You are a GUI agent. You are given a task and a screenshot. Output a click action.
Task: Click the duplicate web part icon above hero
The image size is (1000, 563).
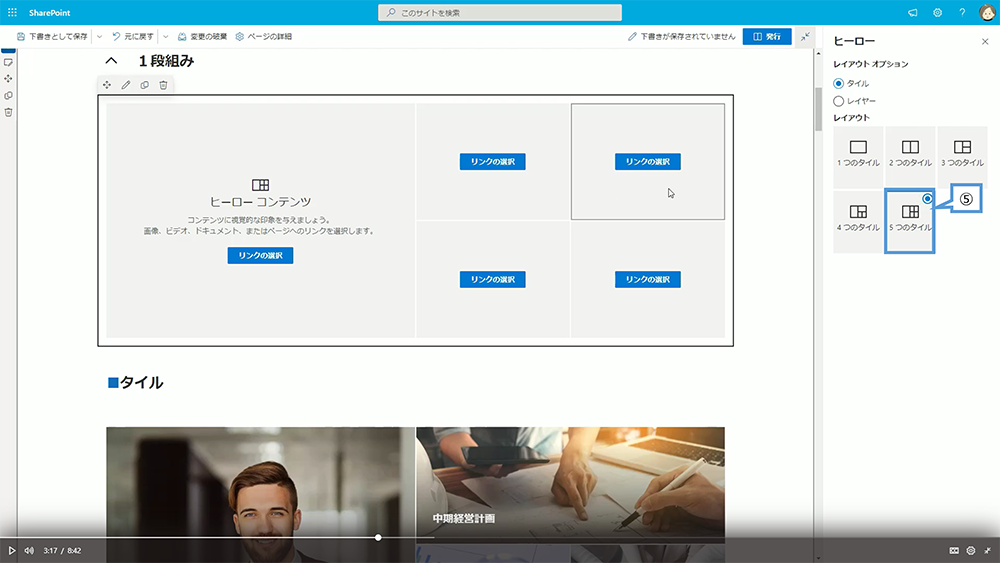[x=145, y=85]
